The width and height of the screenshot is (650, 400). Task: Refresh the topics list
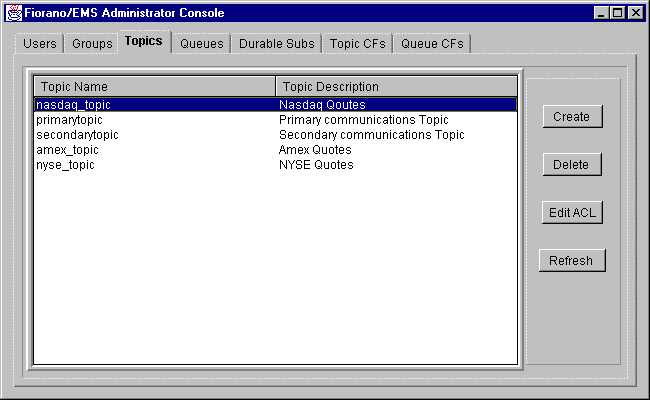click(x=571, y=261)
